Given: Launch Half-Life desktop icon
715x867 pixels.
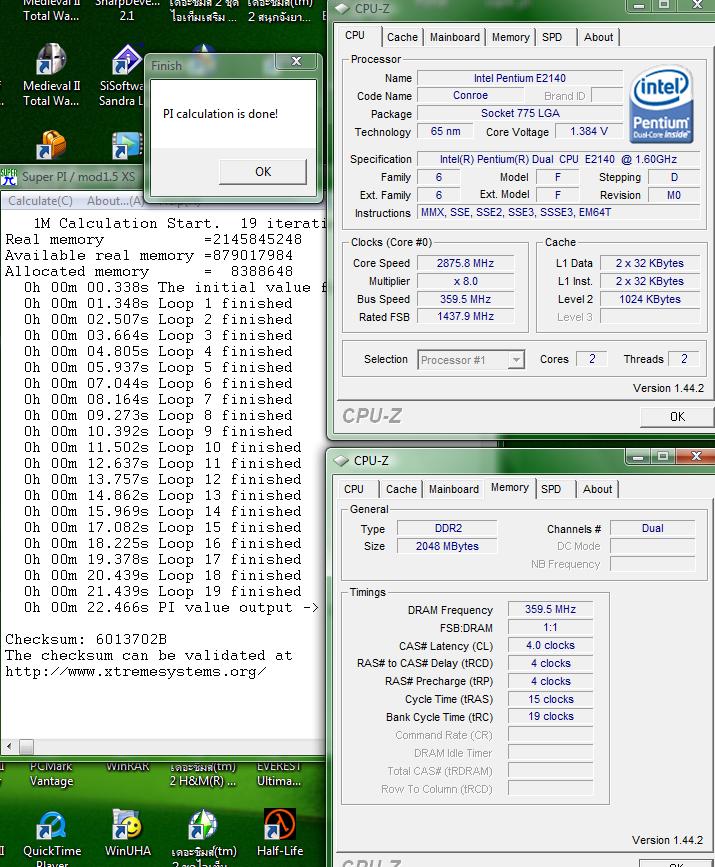Looking at the screenshot, I should (280, 833).
